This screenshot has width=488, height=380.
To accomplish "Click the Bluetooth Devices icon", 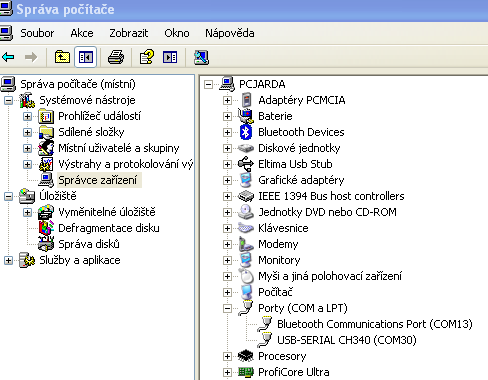I will click(x=246, y=132).
